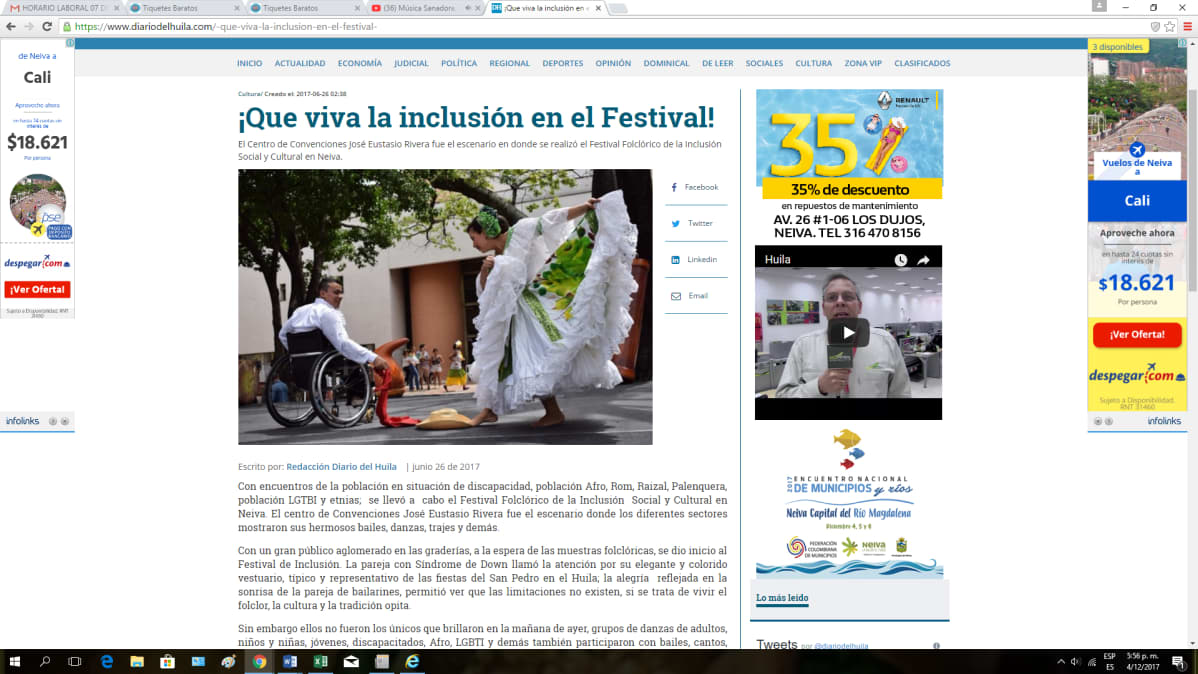Go to the POLÍTICA section
Image resolution: width=1198 pixels, height=674 pixels.
(x=458, y=63)
